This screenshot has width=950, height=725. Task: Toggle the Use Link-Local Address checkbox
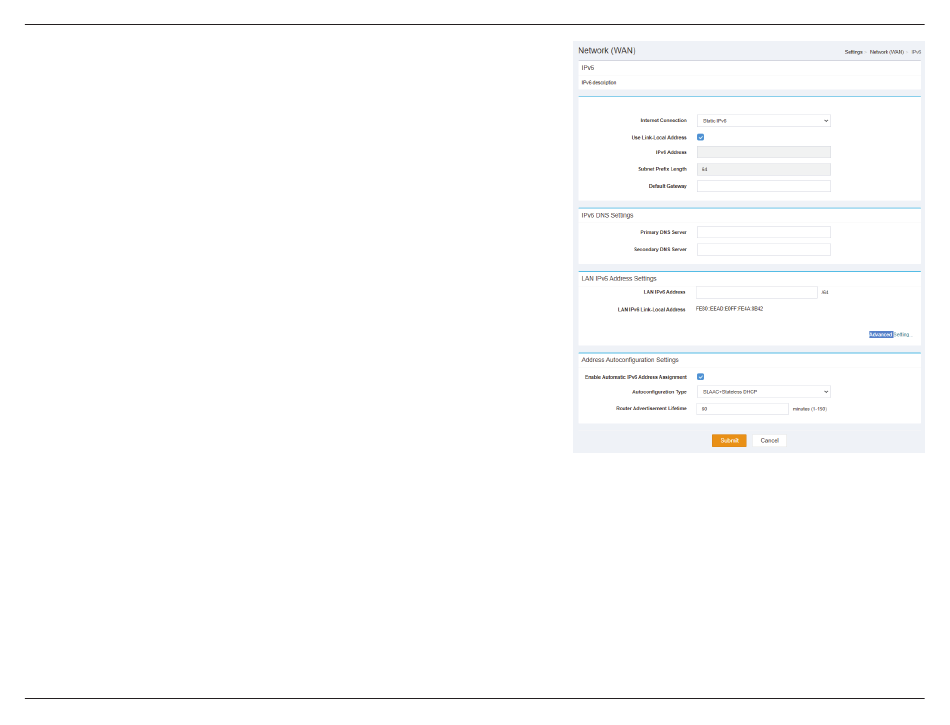tap(700, 137)
